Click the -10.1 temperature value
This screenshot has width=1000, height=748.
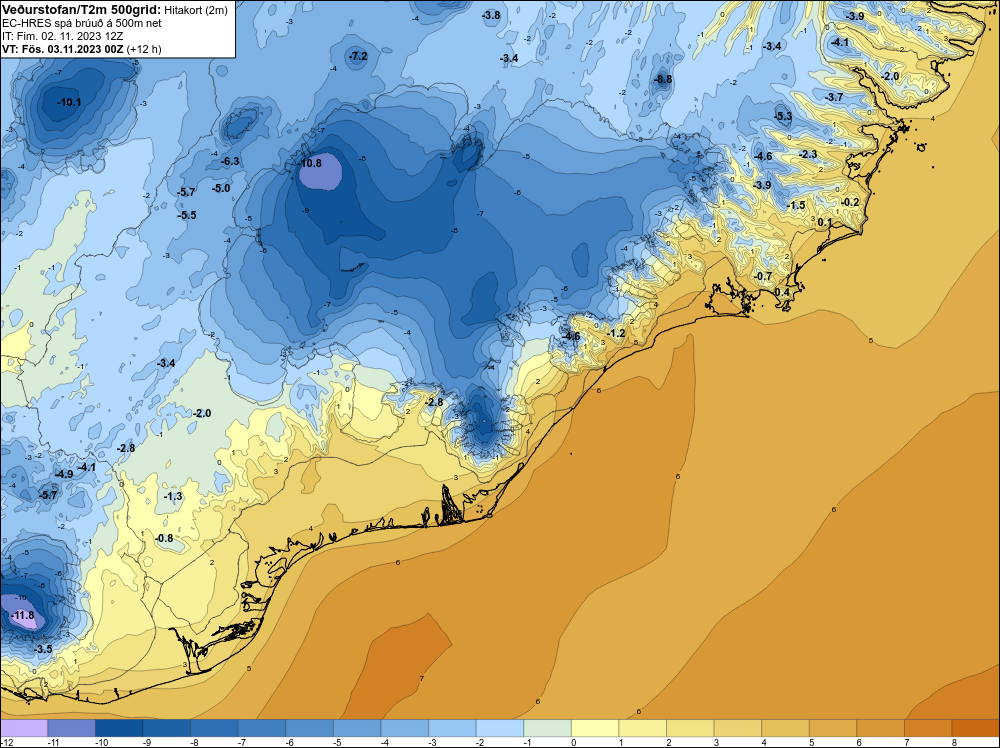tap(69, 102)
